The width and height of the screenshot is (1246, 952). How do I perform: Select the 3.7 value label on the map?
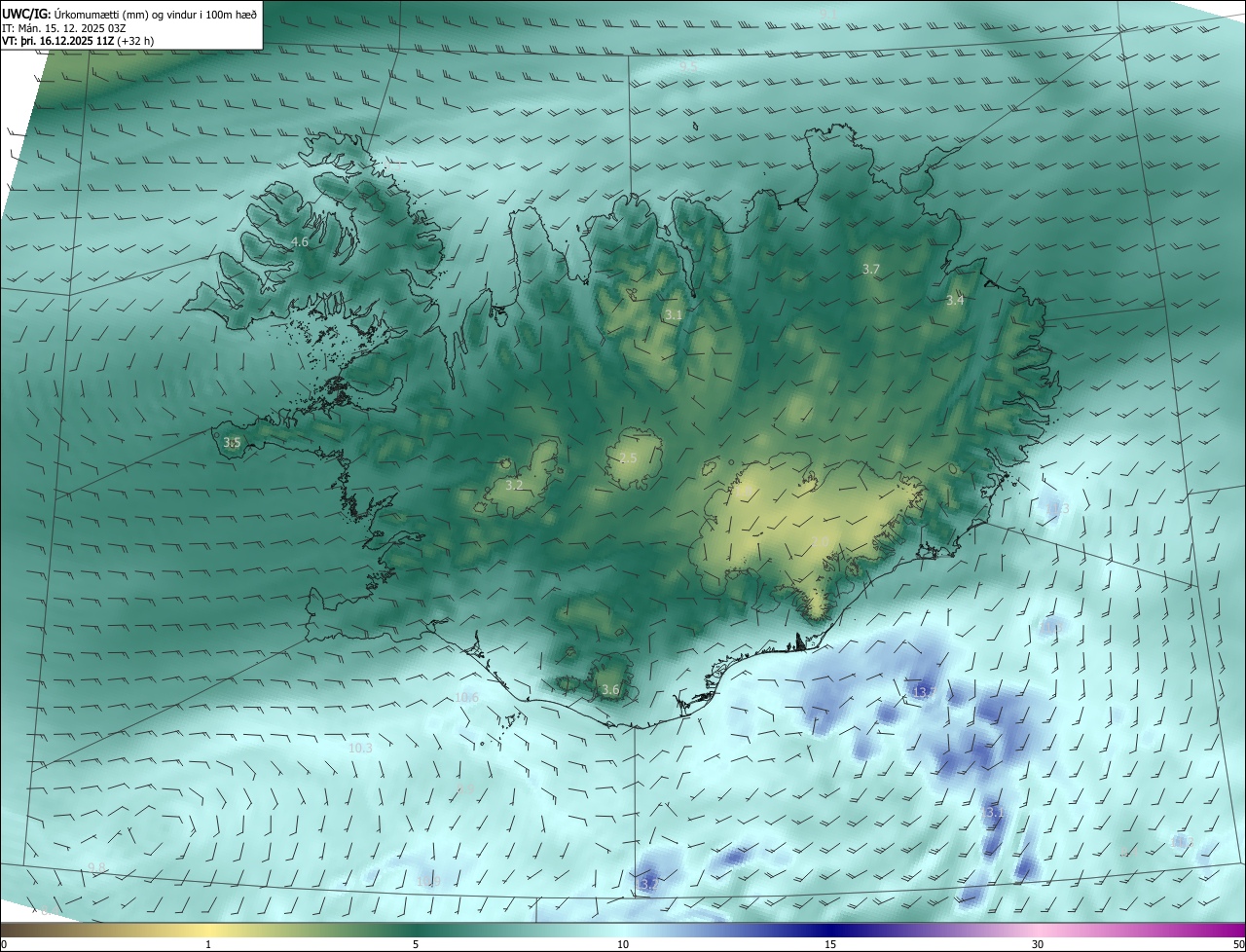(x=871, y=269)
